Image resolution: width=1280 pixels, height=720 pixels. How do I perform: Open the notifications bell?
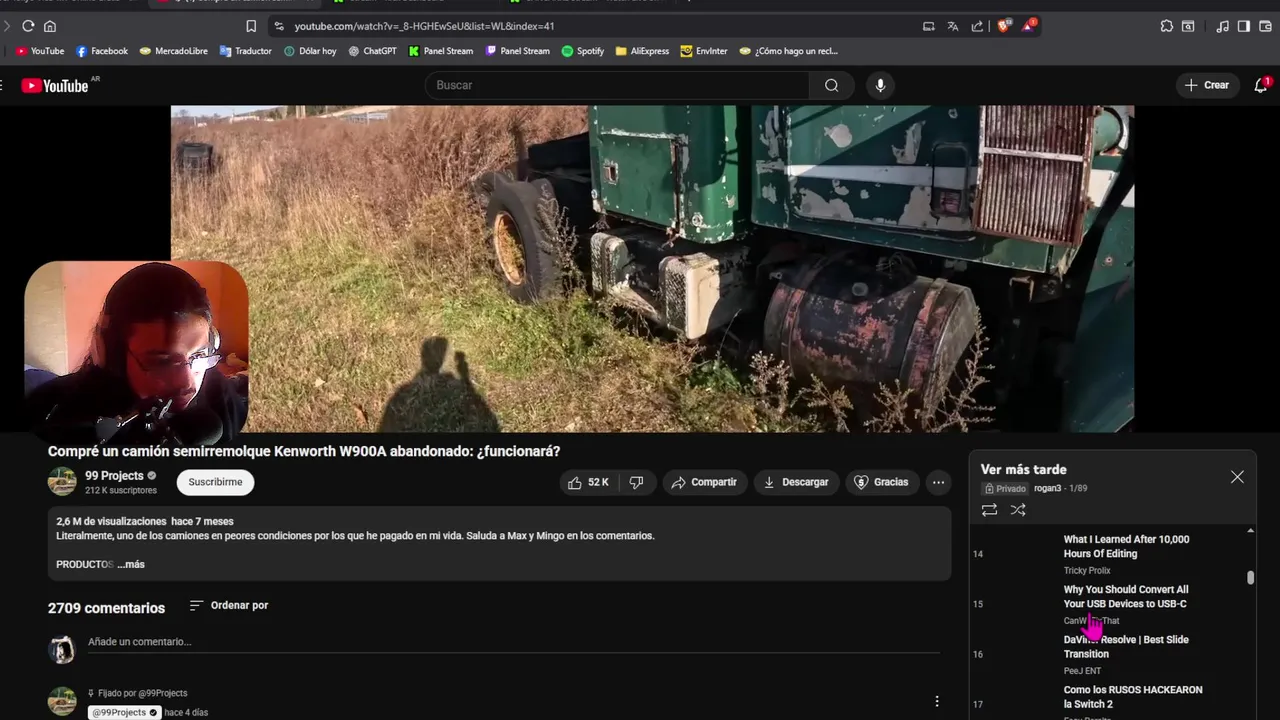(x=1261, y=85)
